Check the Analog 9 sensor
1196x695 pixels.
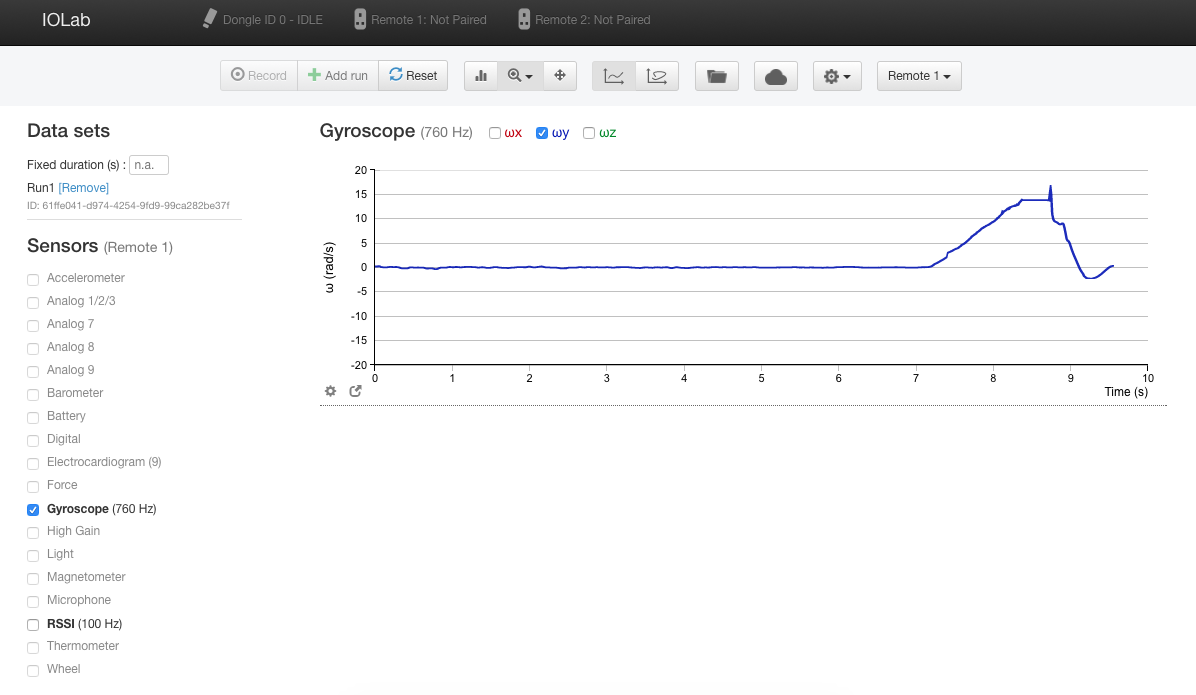(x=33, y=371)
